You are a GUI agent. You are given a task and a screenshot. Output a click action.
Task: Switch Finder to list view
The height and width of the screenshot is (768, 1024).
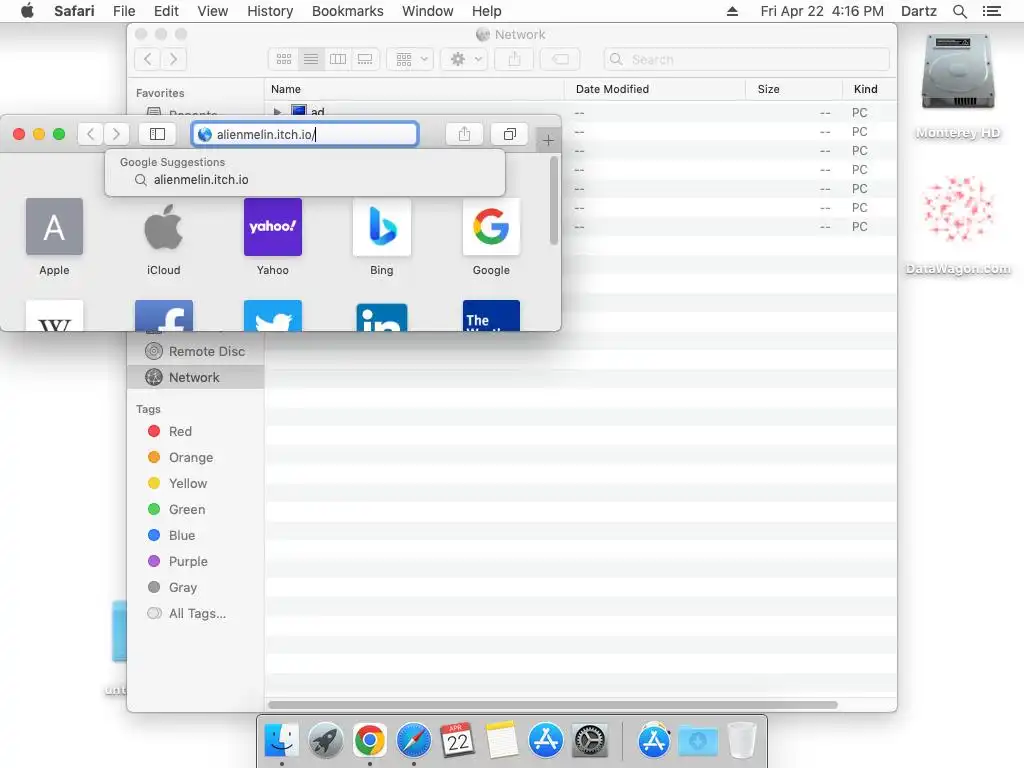[x=311, y=59]
